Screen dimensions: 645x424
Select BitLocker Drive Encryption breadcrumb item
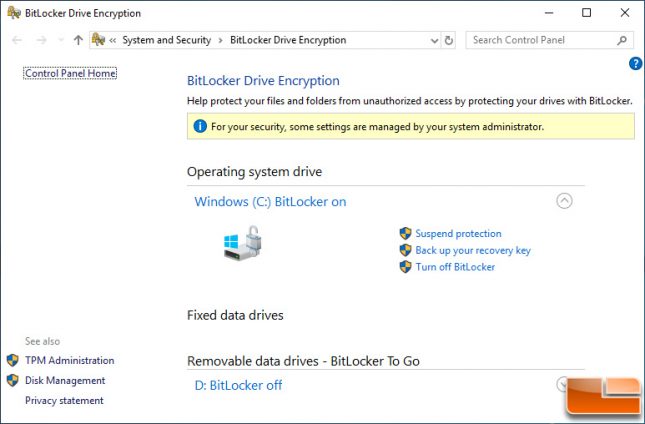click(x=288, y=40)
